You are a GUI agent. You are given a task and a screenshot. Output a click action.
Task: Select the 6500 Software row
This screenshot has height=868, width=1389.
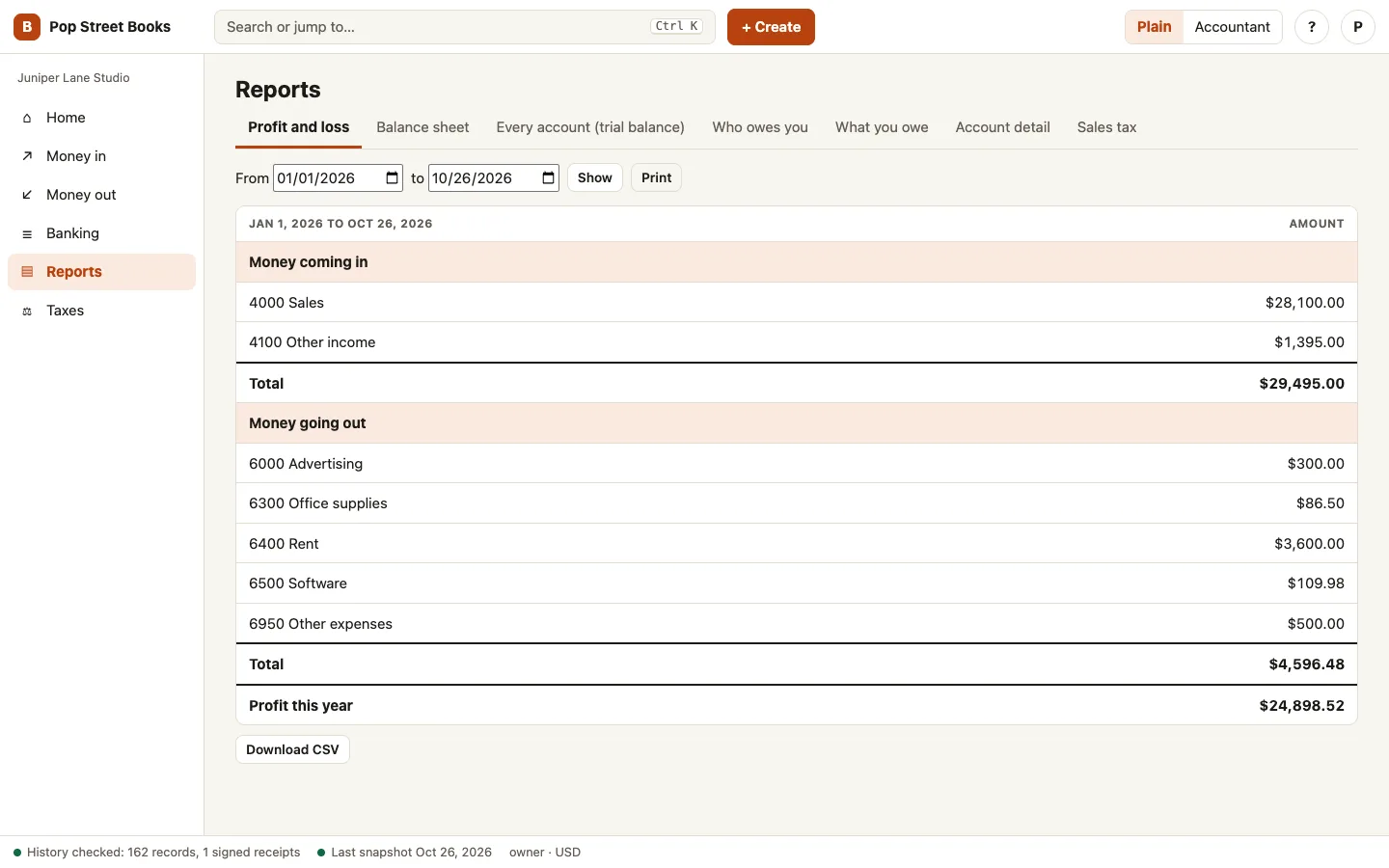797,583
